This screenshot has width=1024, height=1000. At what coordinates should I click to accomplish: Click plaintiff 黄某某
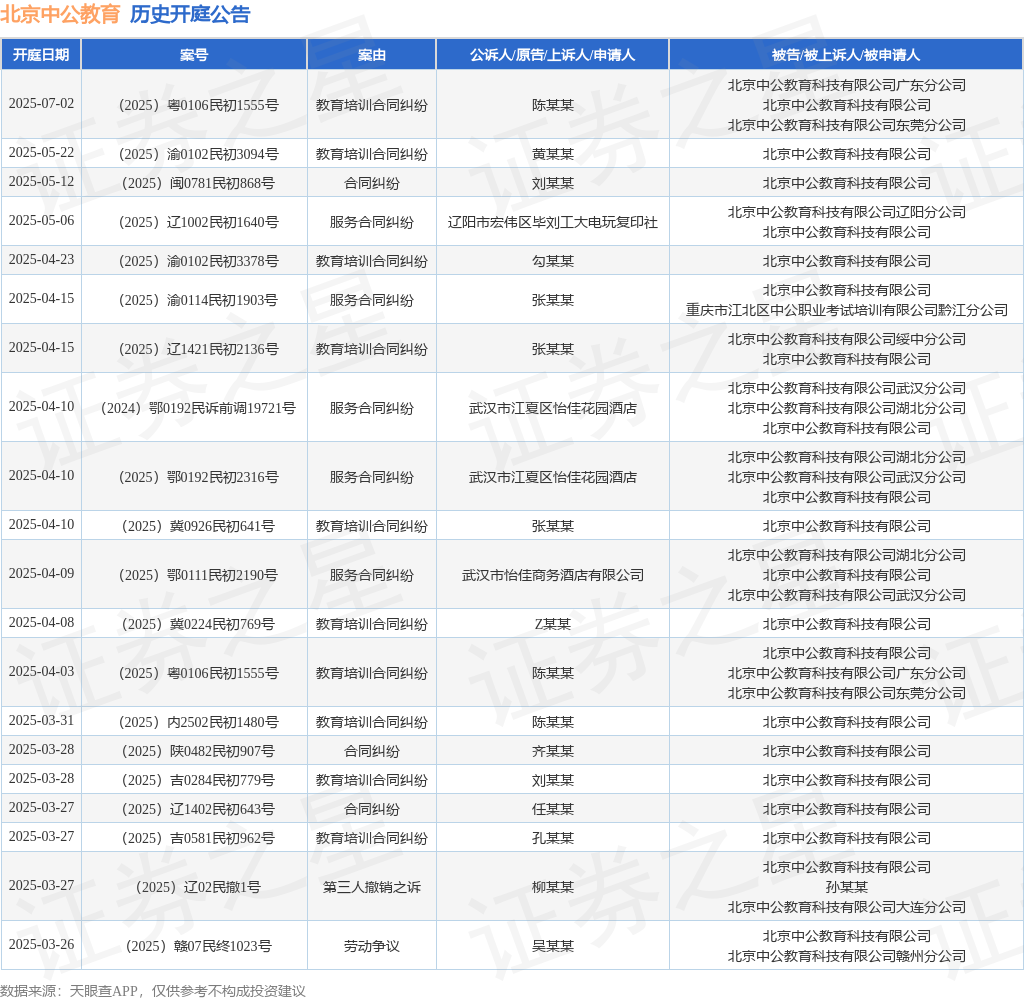(x=552, y=154)
